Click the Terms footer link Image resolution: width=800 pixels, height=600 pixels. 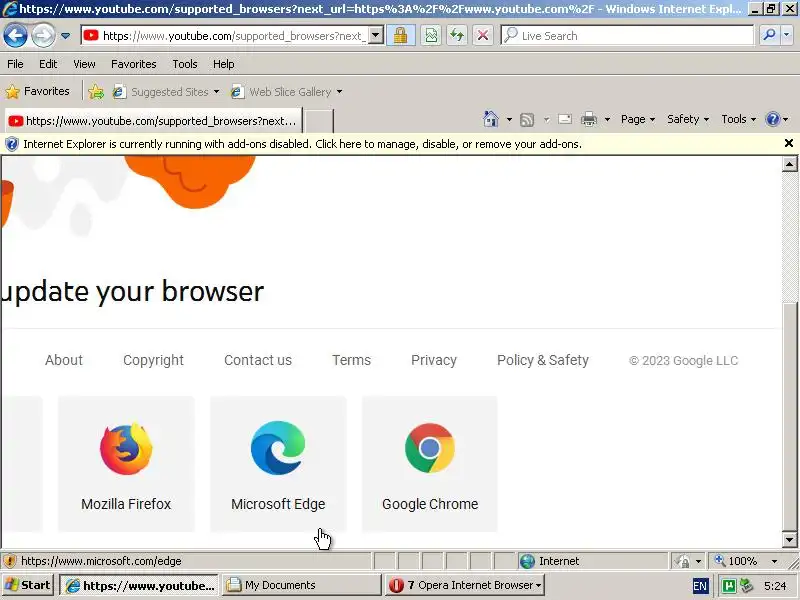point(351,360)
